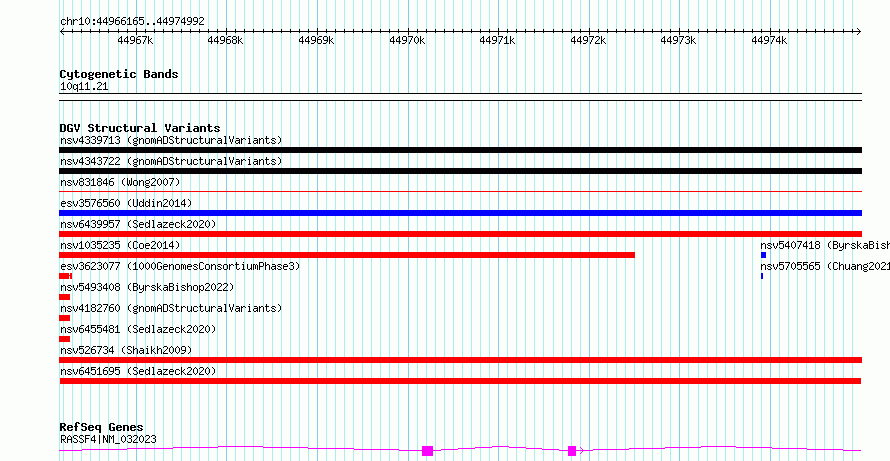Click the first magenta RASSF4 exon box

pyautogui.click(x=427, y=451)
